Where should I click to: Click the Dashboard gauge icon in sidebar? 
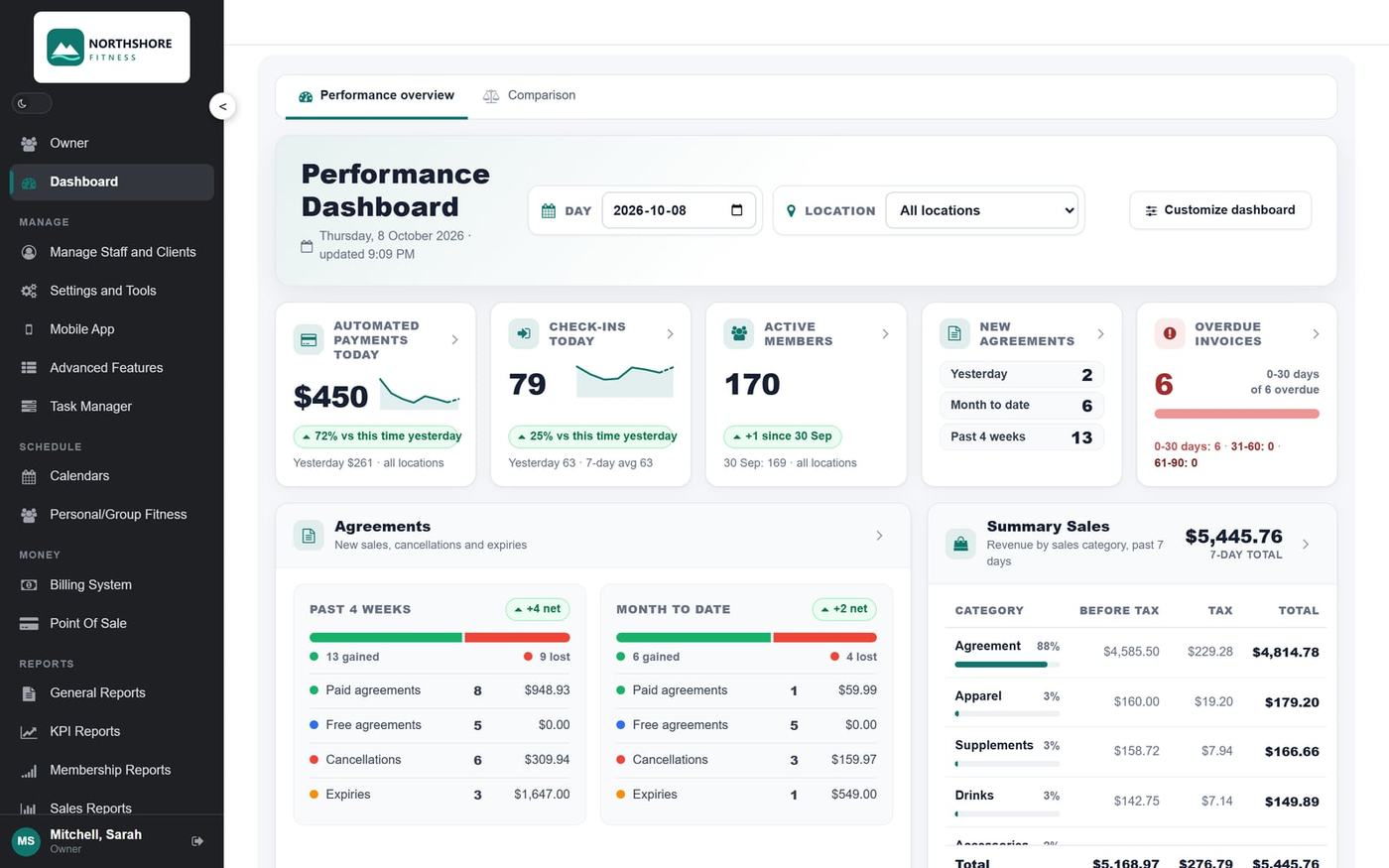pyautogui.click(x=29, y=183)
